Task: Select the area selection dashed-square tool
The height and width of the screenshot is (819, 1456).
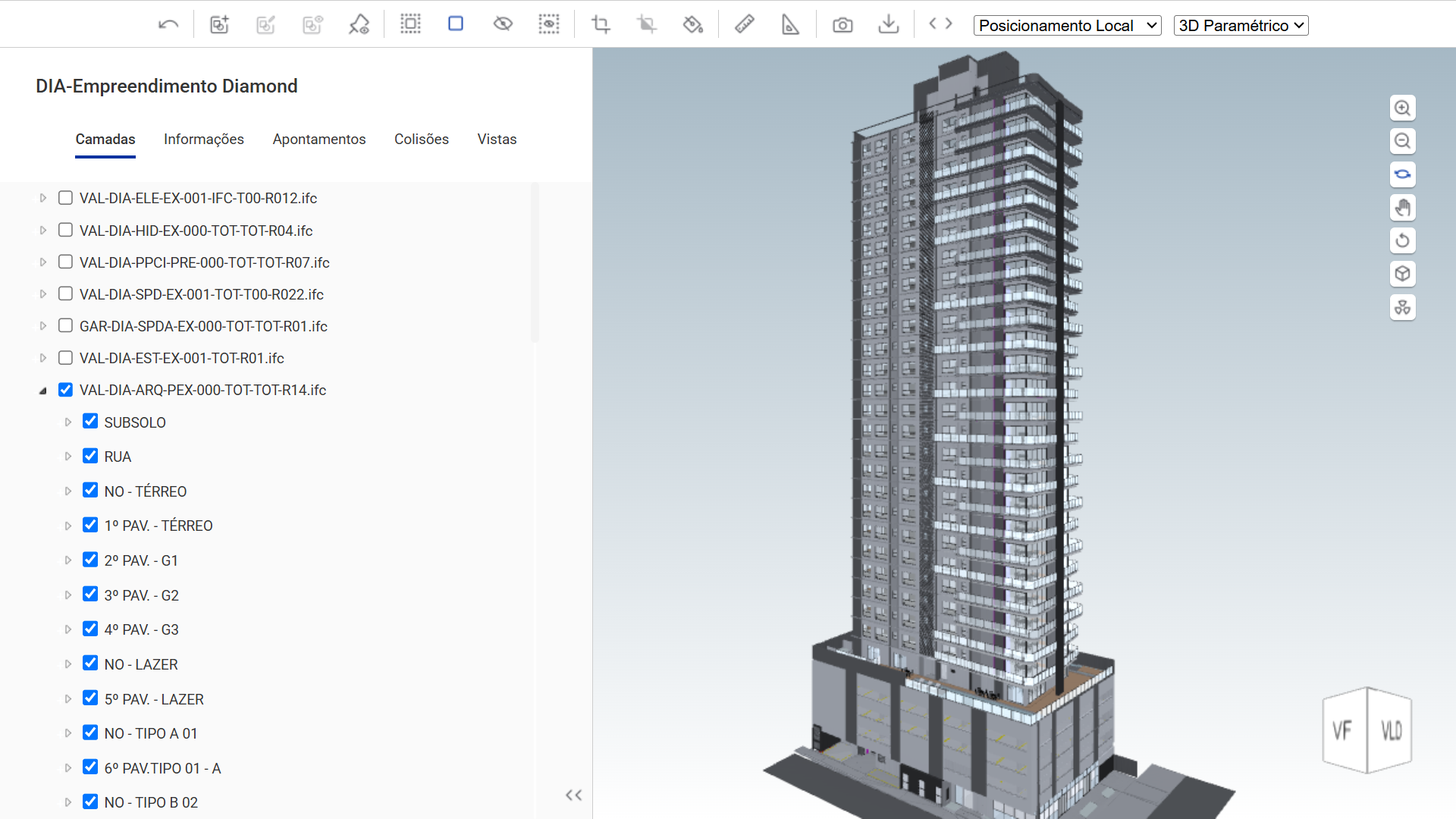Action: pyautogui.click(x=410, y=24)
